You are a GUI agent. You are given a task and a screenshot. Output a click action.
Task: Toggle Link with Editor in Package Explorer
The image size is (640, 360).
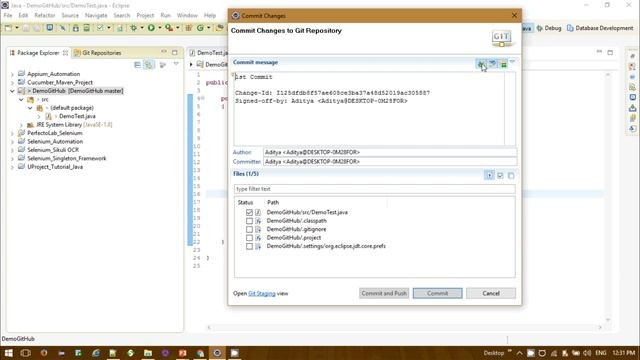point(149,65)
